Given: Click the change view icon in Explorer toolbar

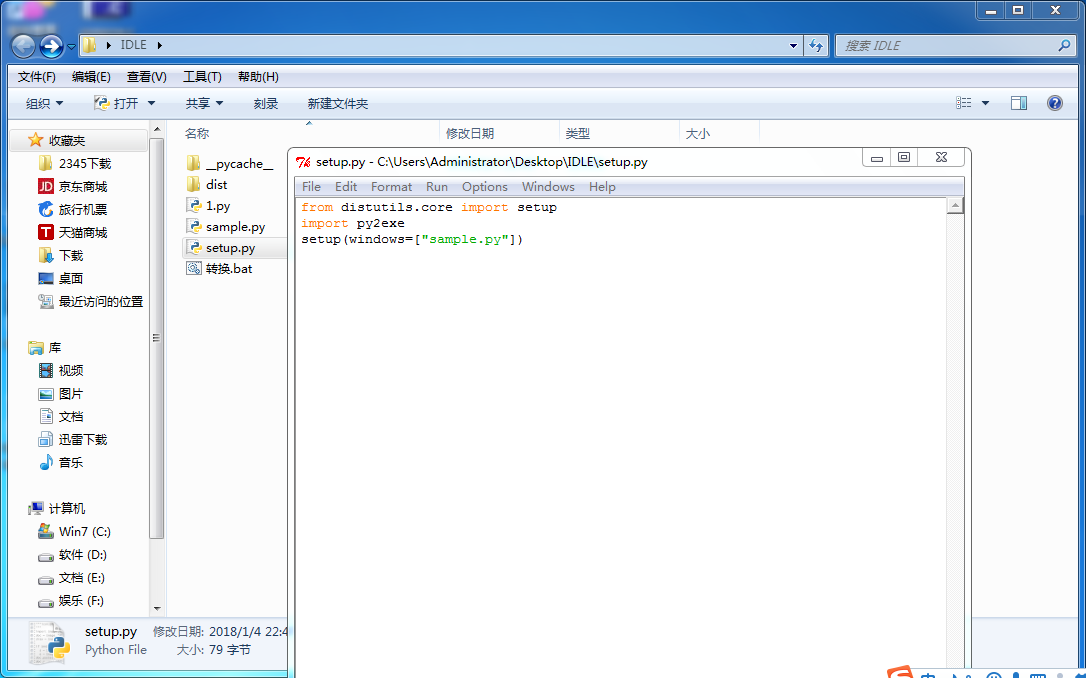Looking at the screenshot, I should pyautogui.click(x=963, y=103).
